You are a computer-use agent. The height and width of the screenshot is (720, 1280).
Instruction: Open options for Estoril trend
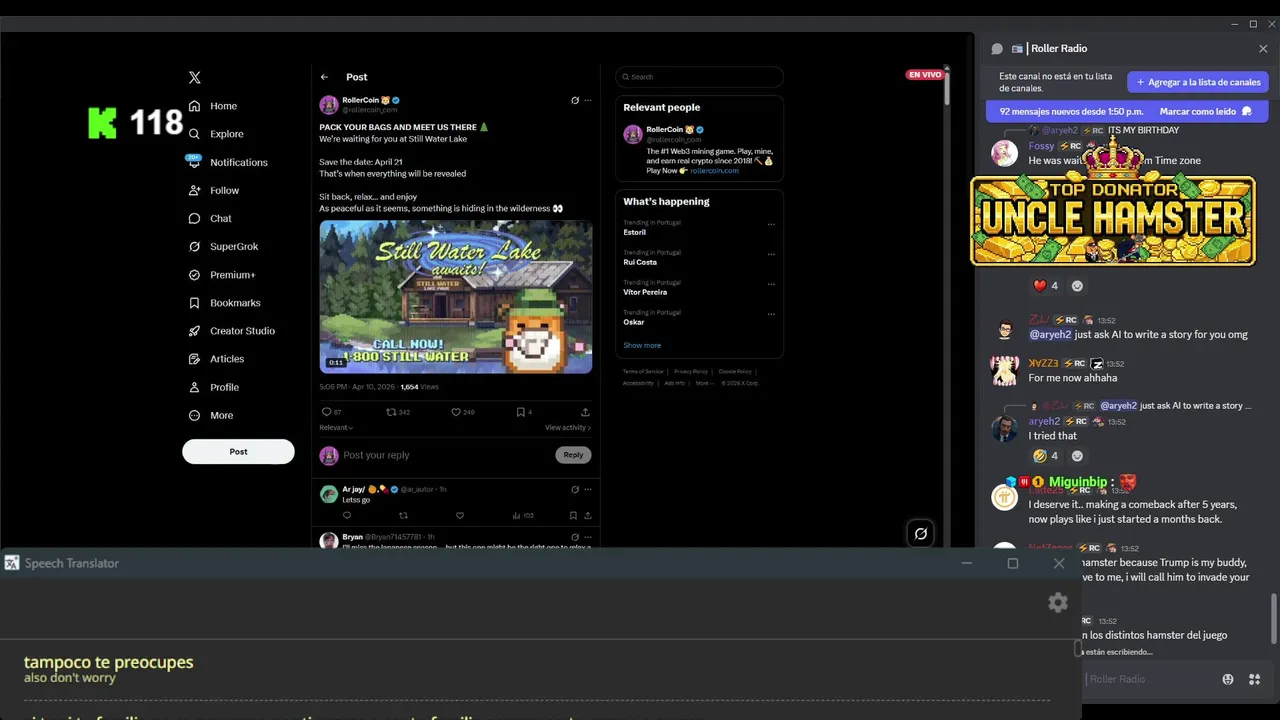tap(771, 224)
